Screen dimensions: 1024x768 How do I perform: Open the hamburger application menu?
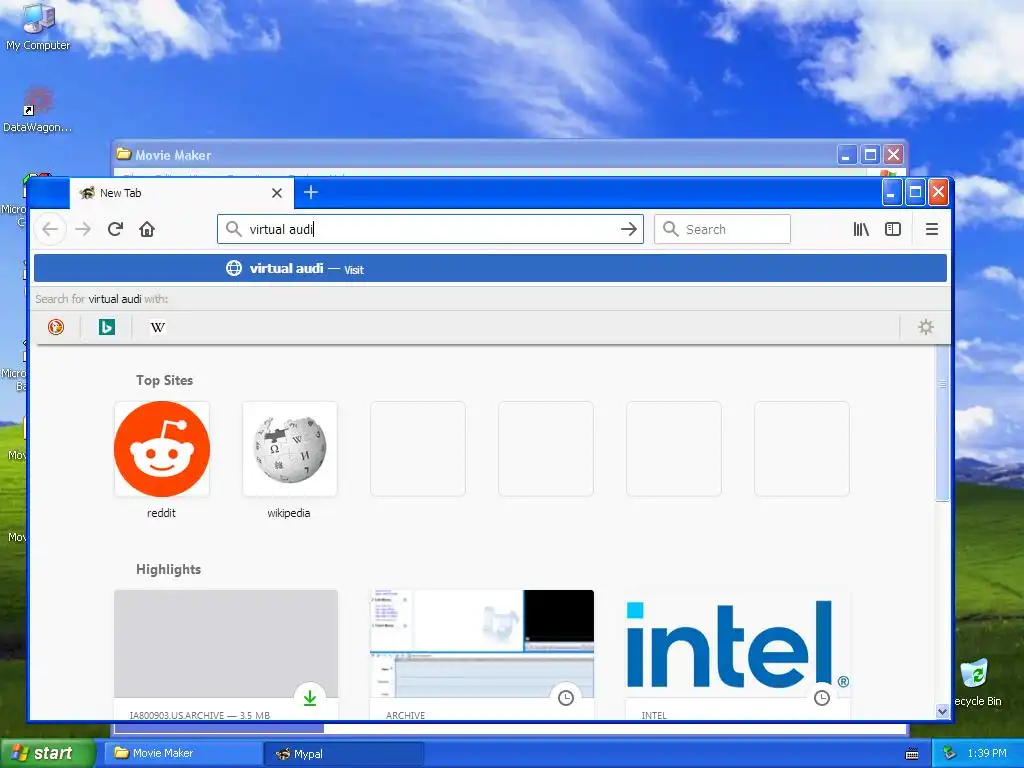(x=932, y=229)
